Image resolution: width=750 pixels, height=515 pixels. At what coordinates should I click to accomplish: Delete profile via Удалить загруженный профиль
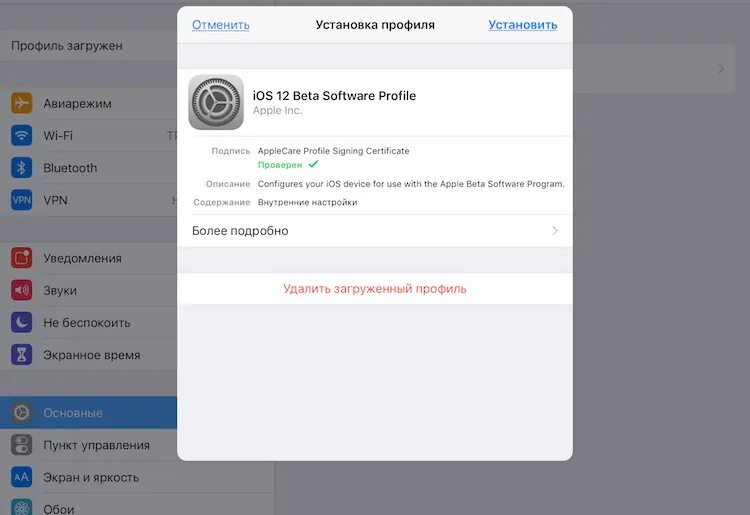coord(375,289)
